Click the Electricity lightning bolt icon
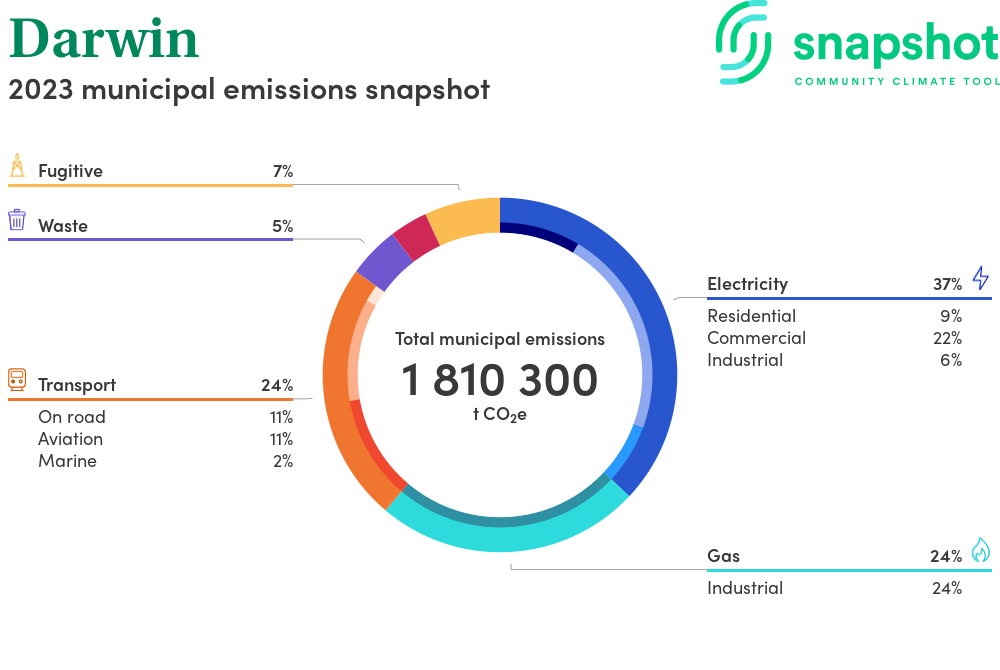This screenshot has width=1000, height=670. [980, 278]
